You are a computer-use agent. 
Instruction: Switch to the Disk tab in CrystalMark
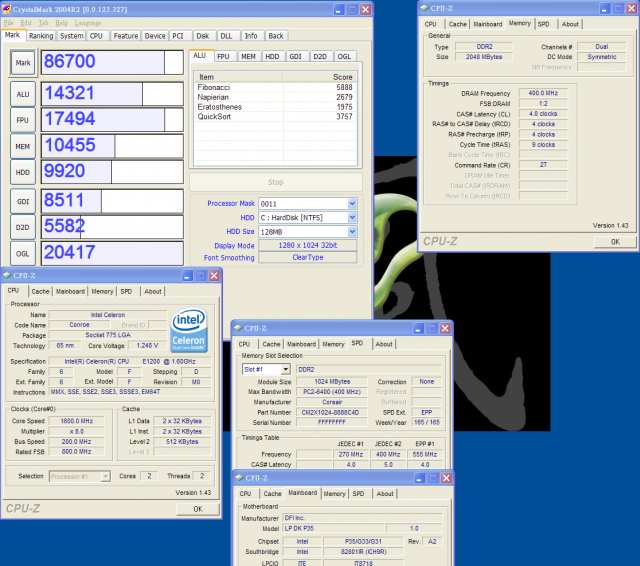coord(202,36)
